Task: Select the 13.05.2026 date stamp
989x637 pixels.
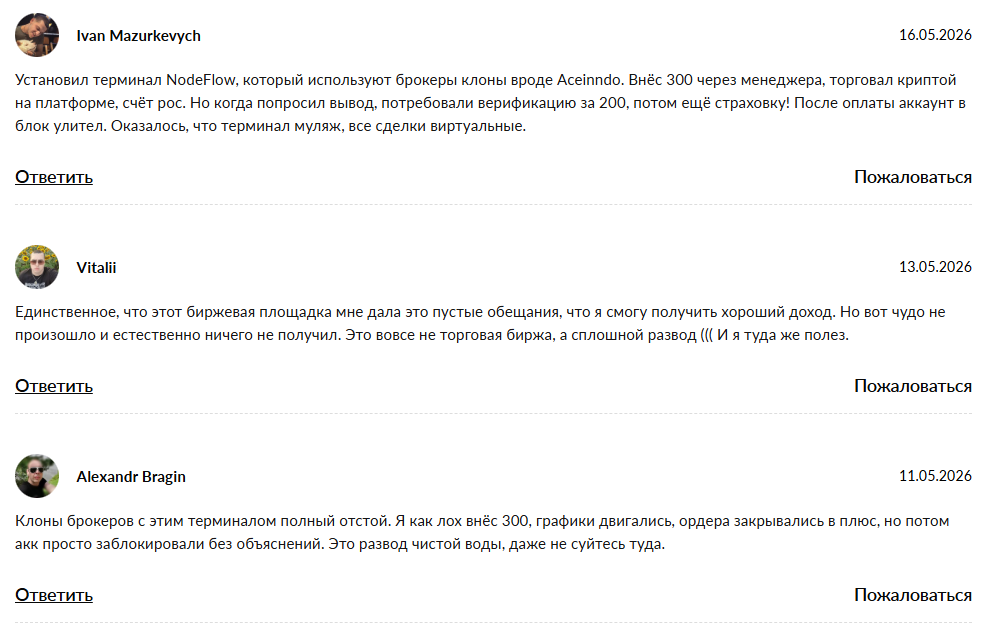Action: point(935,267)
